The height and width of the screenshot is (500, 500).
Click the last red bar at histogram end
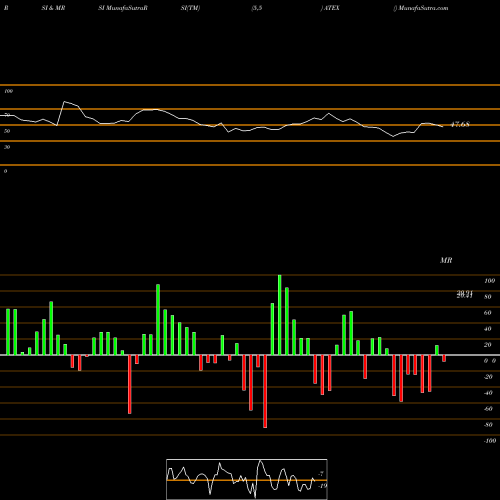pyautogui.click(x=444, y=358)
